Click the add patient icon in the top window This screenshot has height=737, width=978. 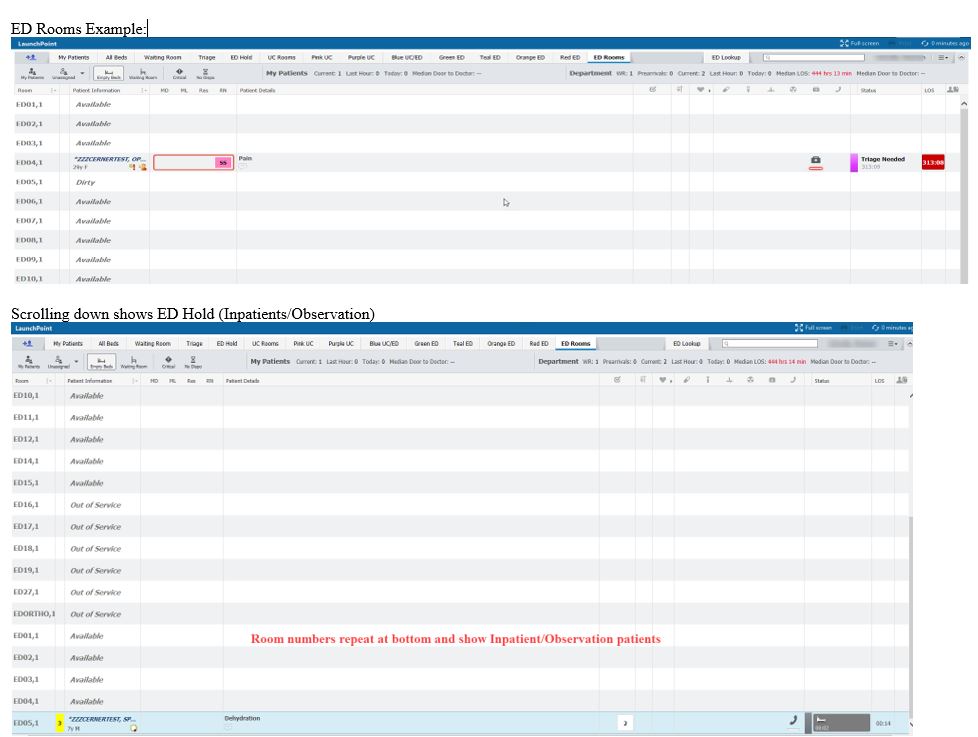pyautogui.click(x=31, y=58)
